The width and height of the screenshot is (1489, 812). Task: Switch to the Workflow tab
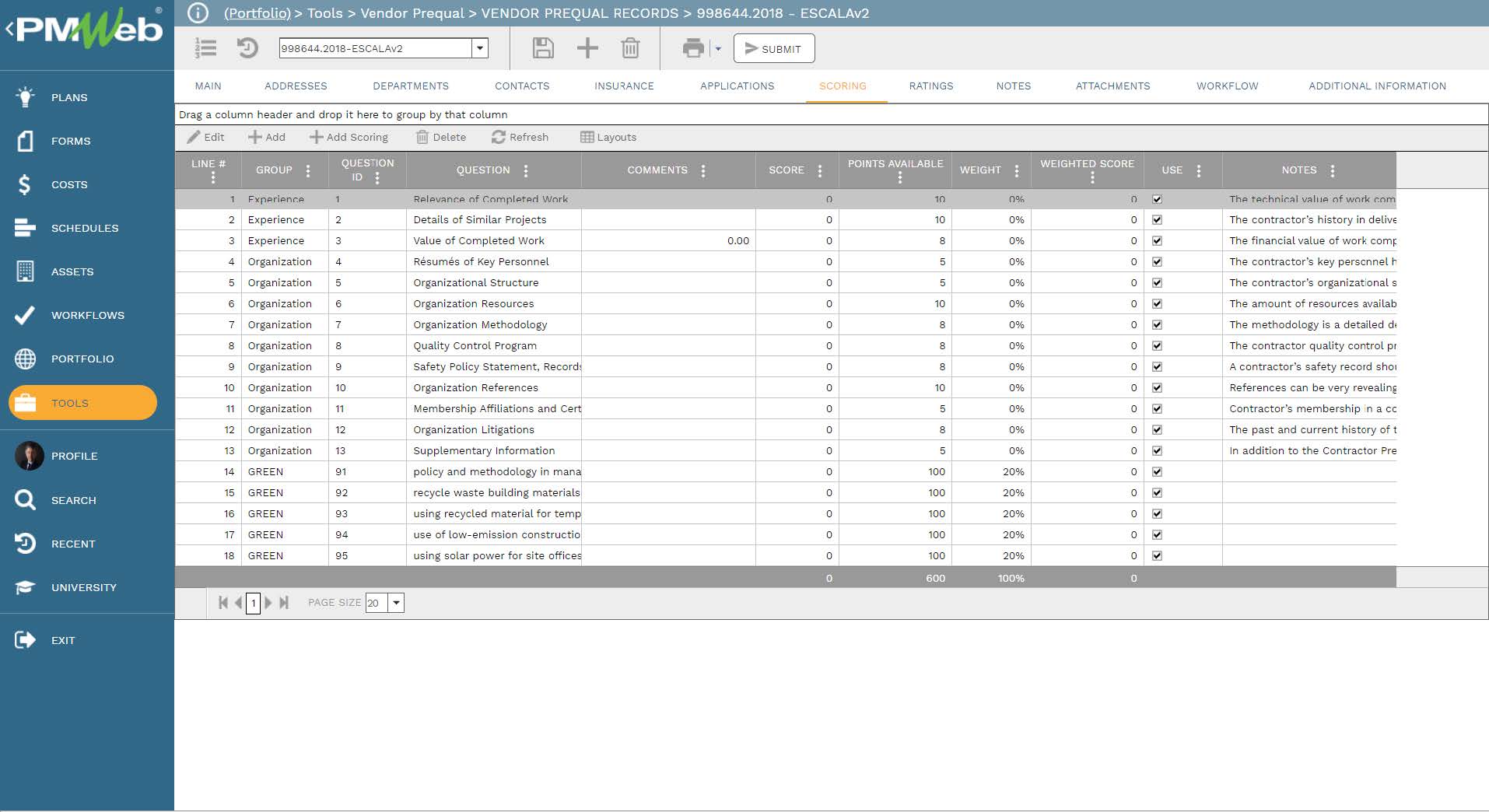pyautogui.click(x=1227, y=86)
